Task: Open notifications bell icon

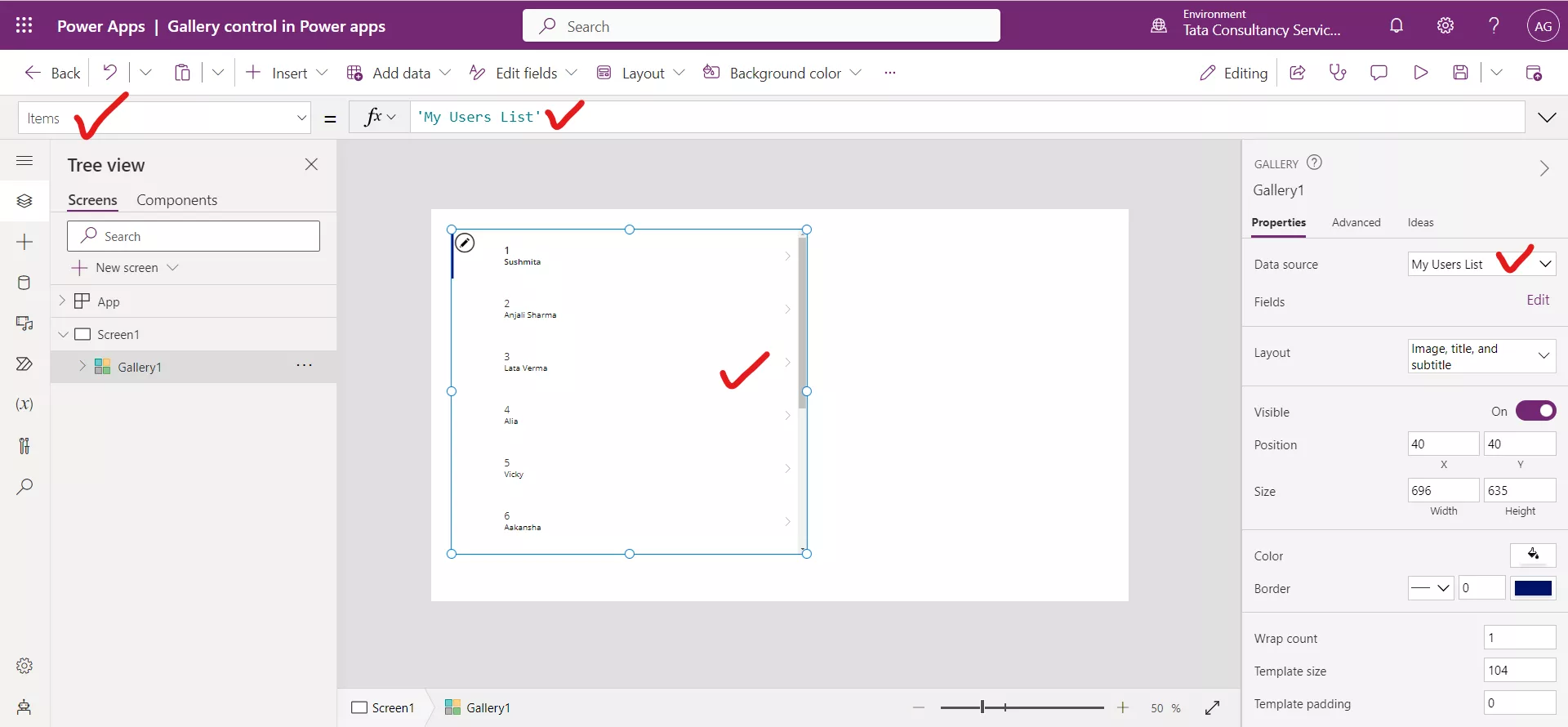Action: coord(1396,25)
